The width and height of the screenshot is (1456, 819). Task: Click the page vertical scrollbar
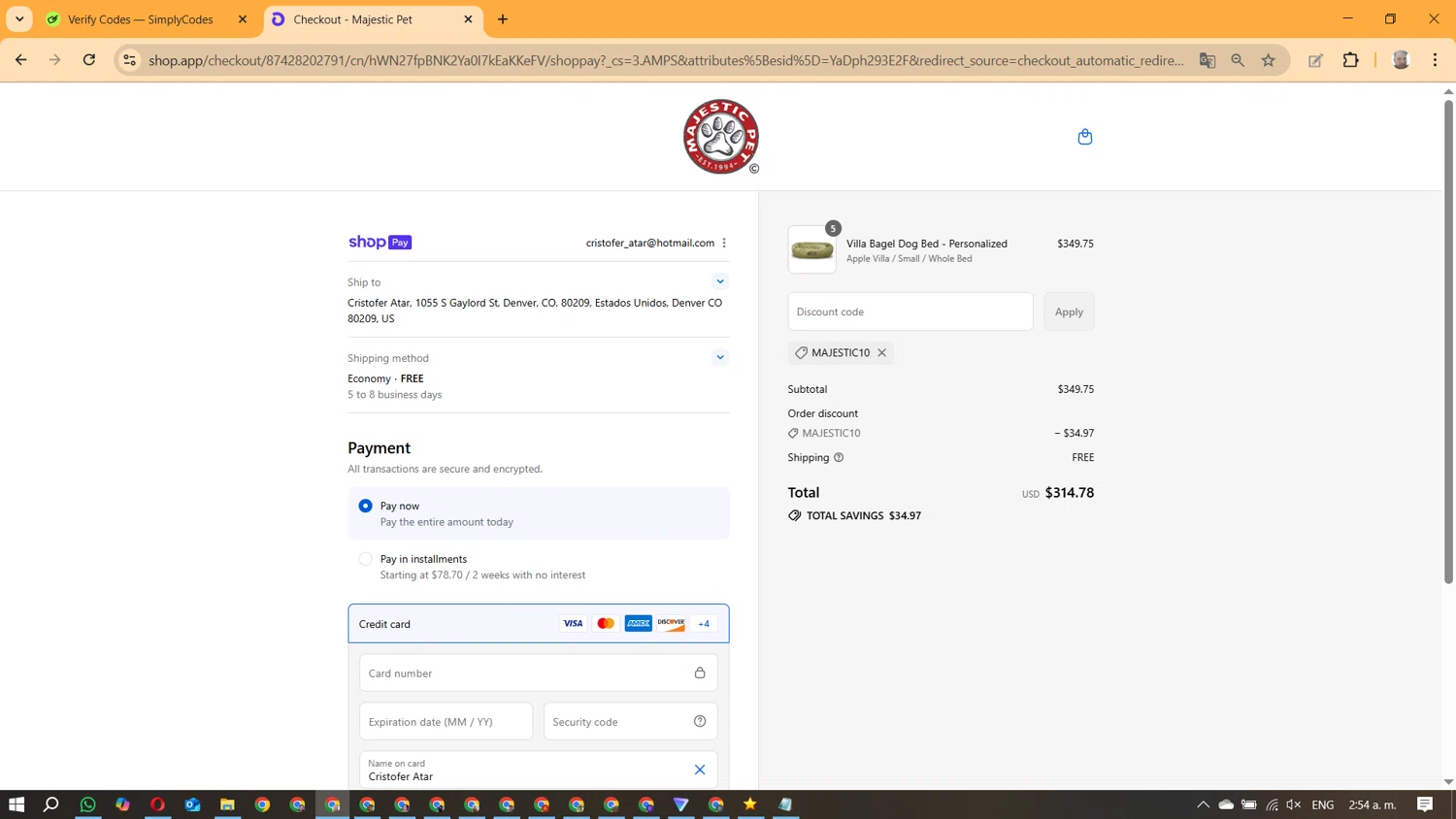pos(1448,340)
